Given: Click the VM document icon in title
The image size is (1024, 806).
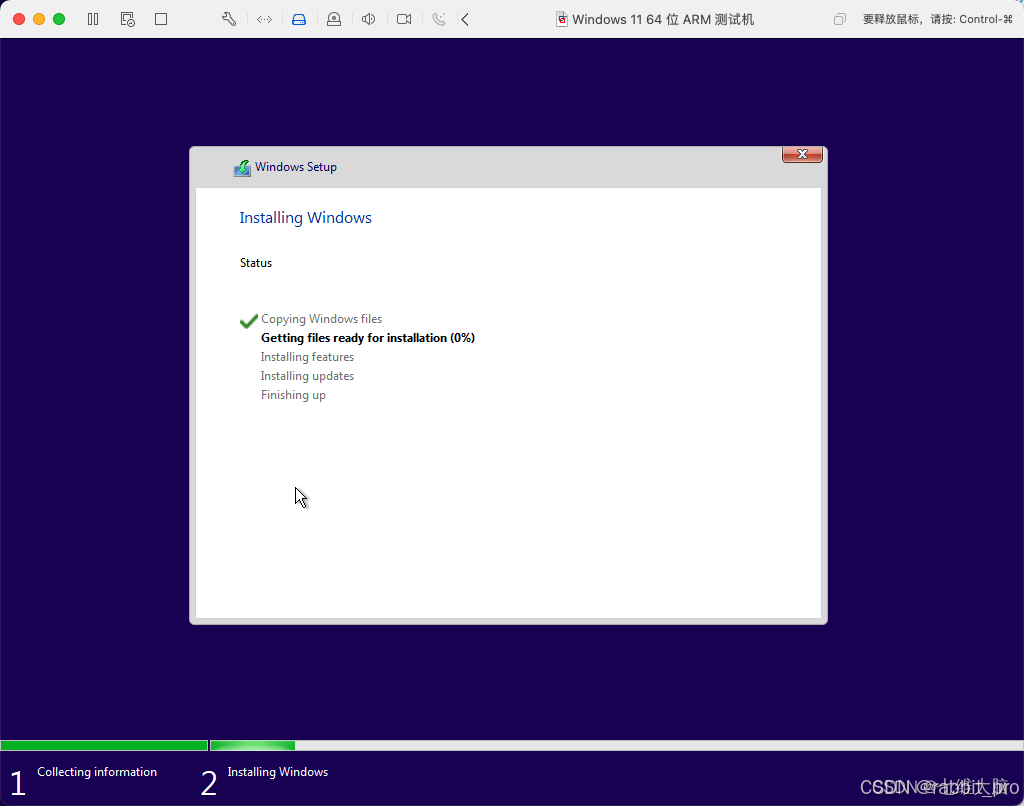Looking at the screenshot, I should pos(562,19).
